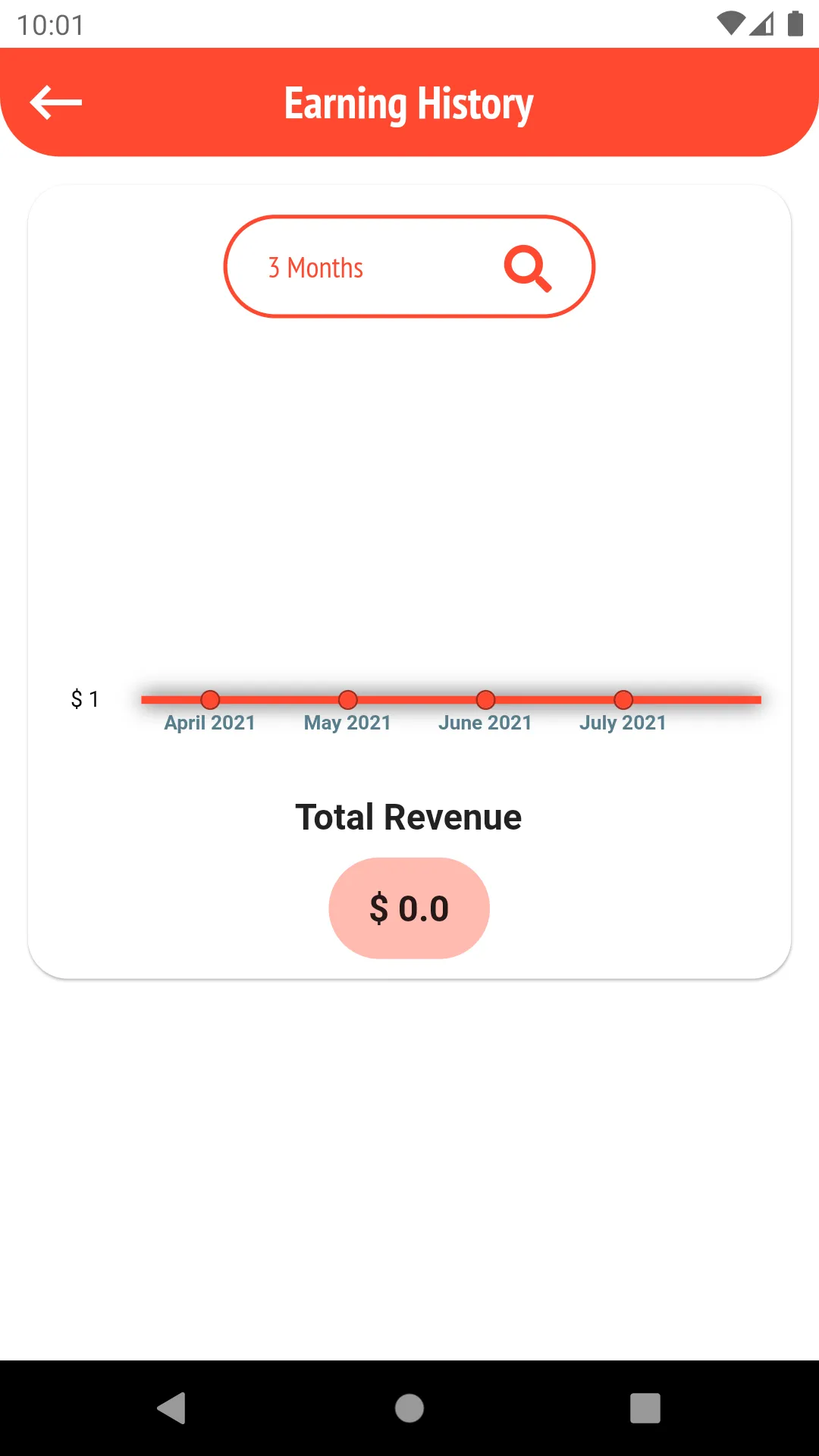Tap the Android back navigation triangle
The width and height of the screenshot is (819, 1456).
coord(172,1408)
